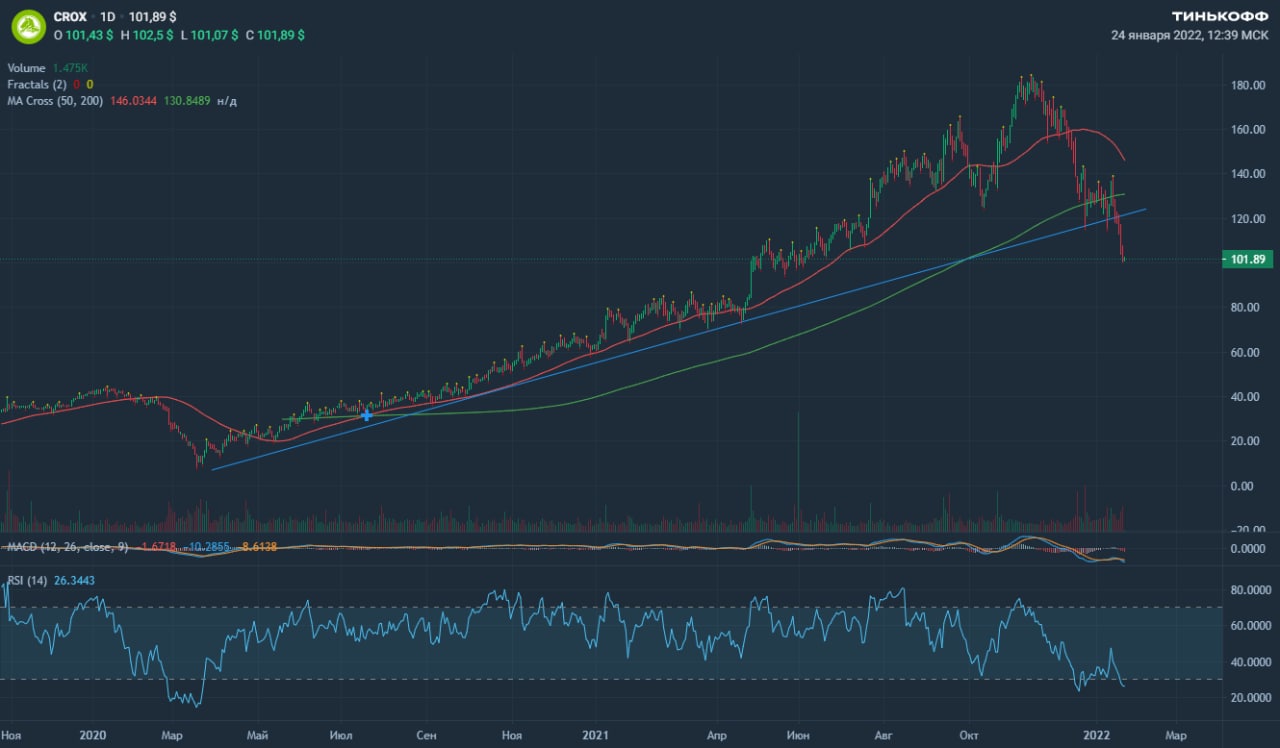Click 160.00 on the price axis
The image size is (1280, 748).
point(1249,130)
